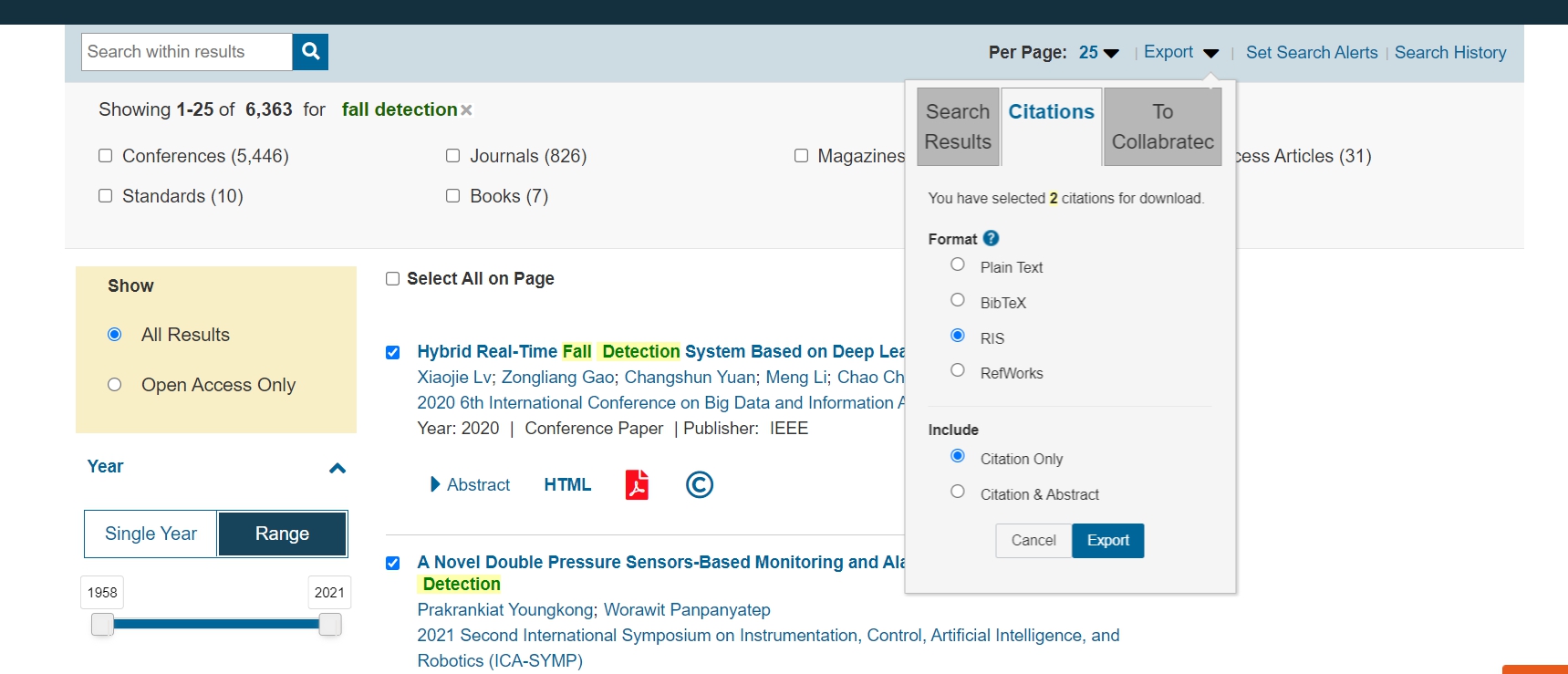Expand the Abstract triangle for first result
The width and height of the screenshot is (1568, 674).
click(435, 484)
